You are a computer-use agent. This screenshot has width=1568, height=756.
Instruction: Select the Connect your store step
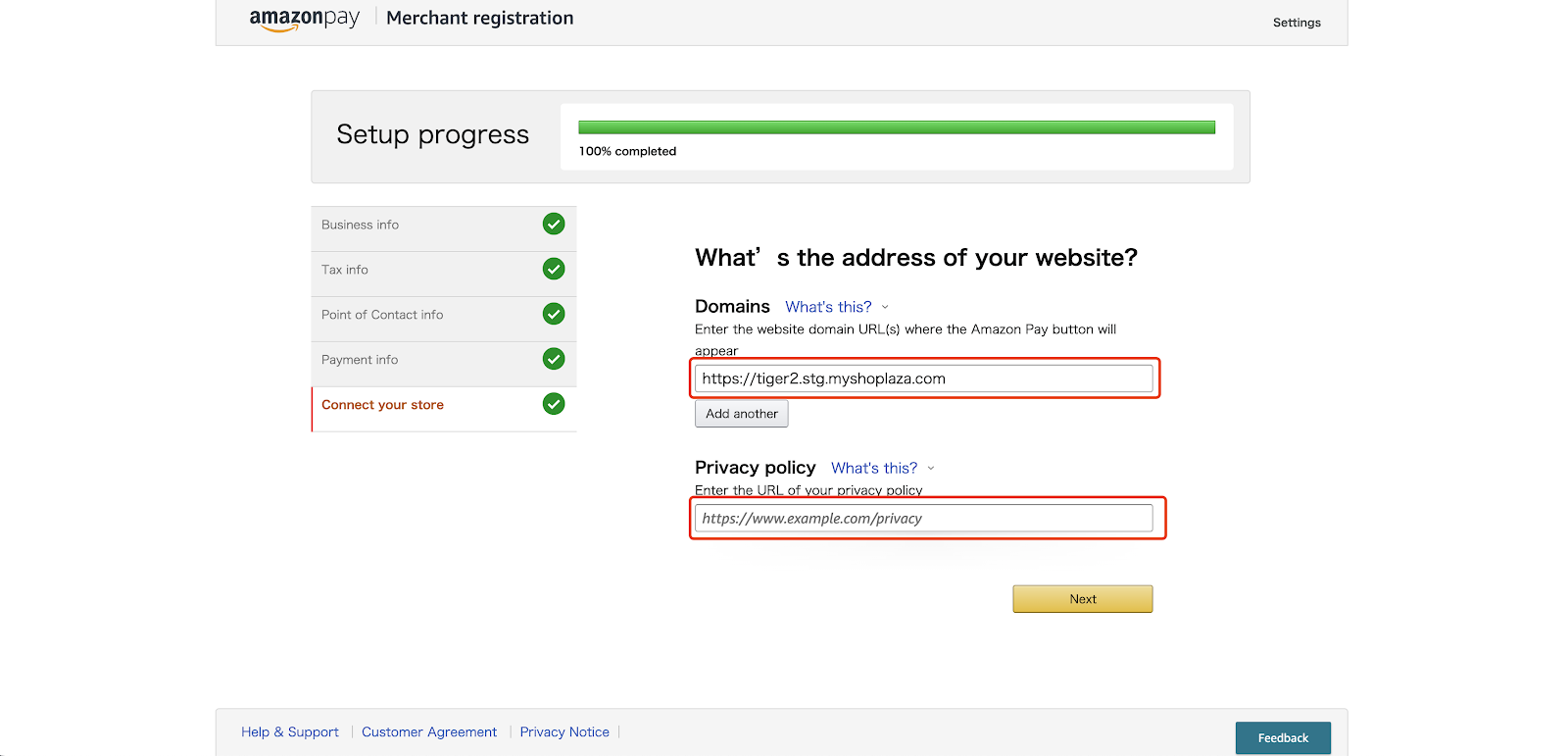444,409
